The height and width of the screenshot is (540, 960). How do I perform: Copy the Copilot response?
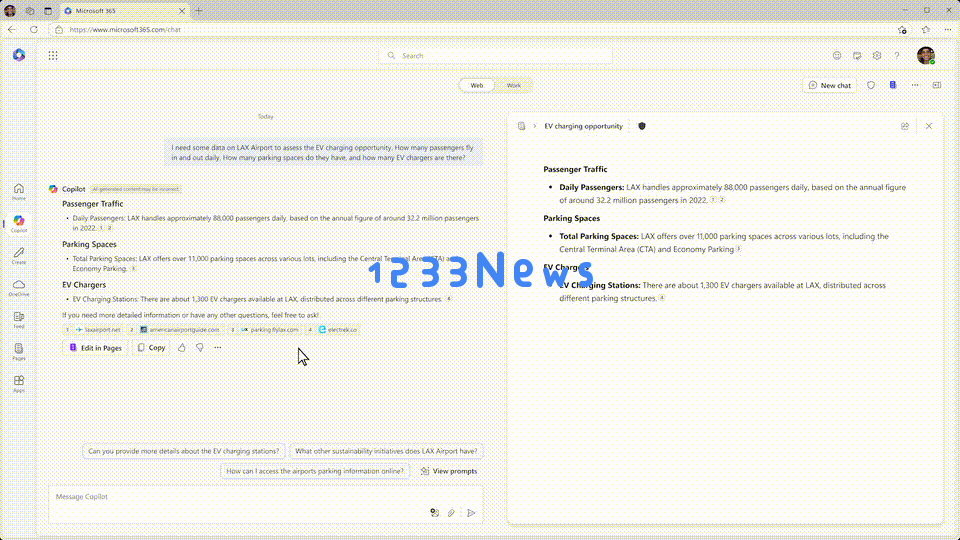tap(151, 348)
